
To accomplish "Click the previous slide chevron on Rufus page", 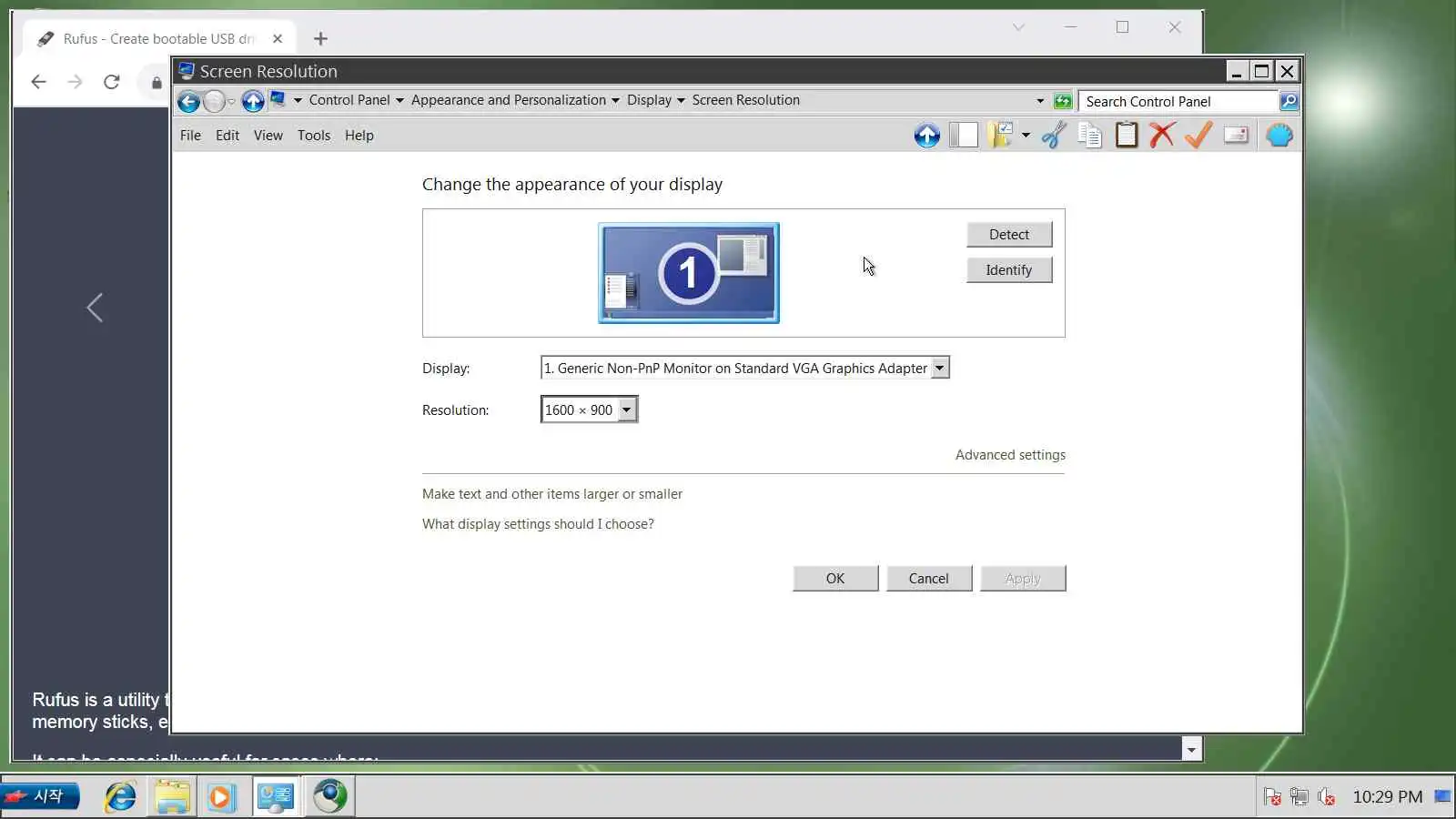I will (x=95, y=308).
